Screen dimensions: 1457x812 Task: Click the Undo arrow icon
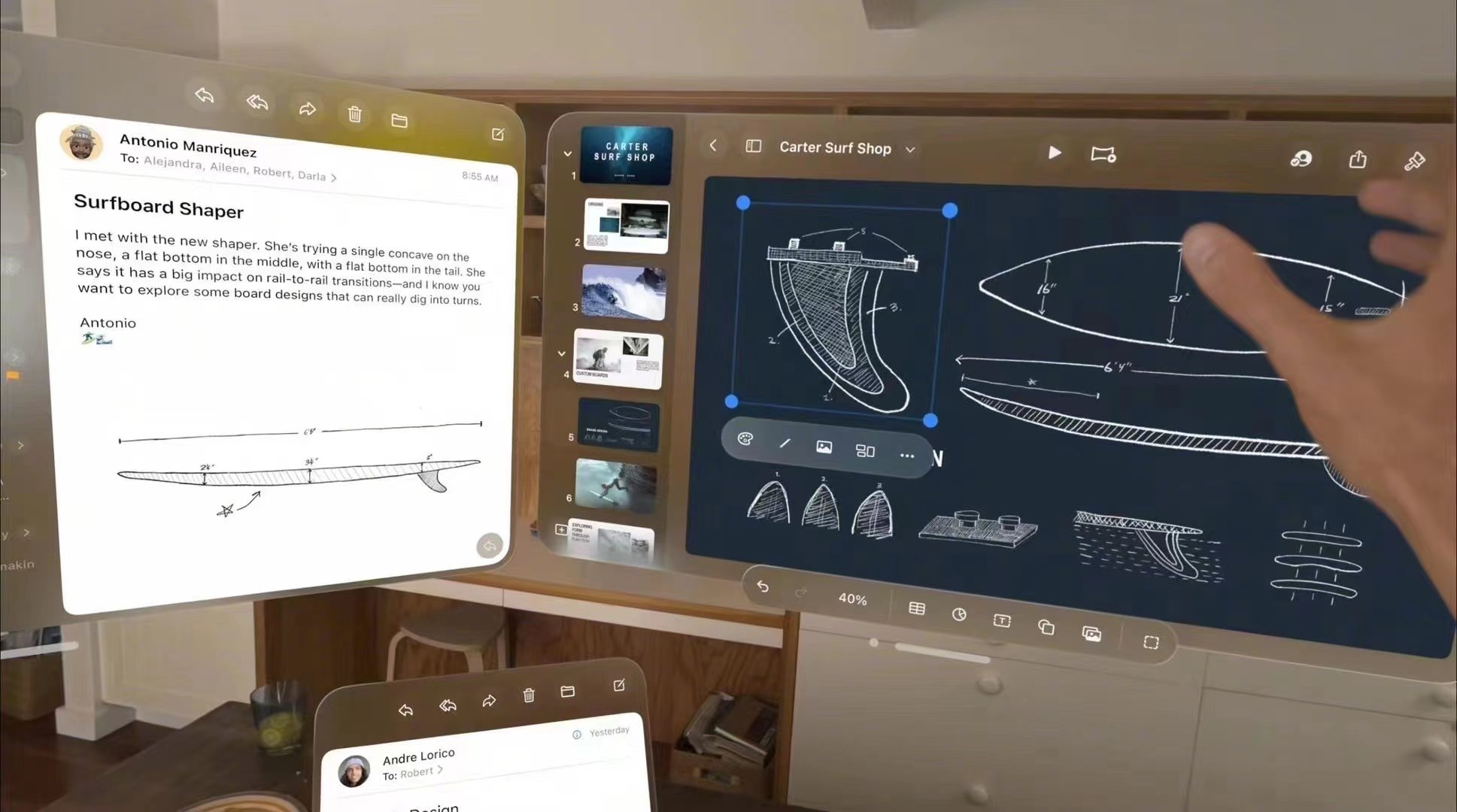point(761,587)
